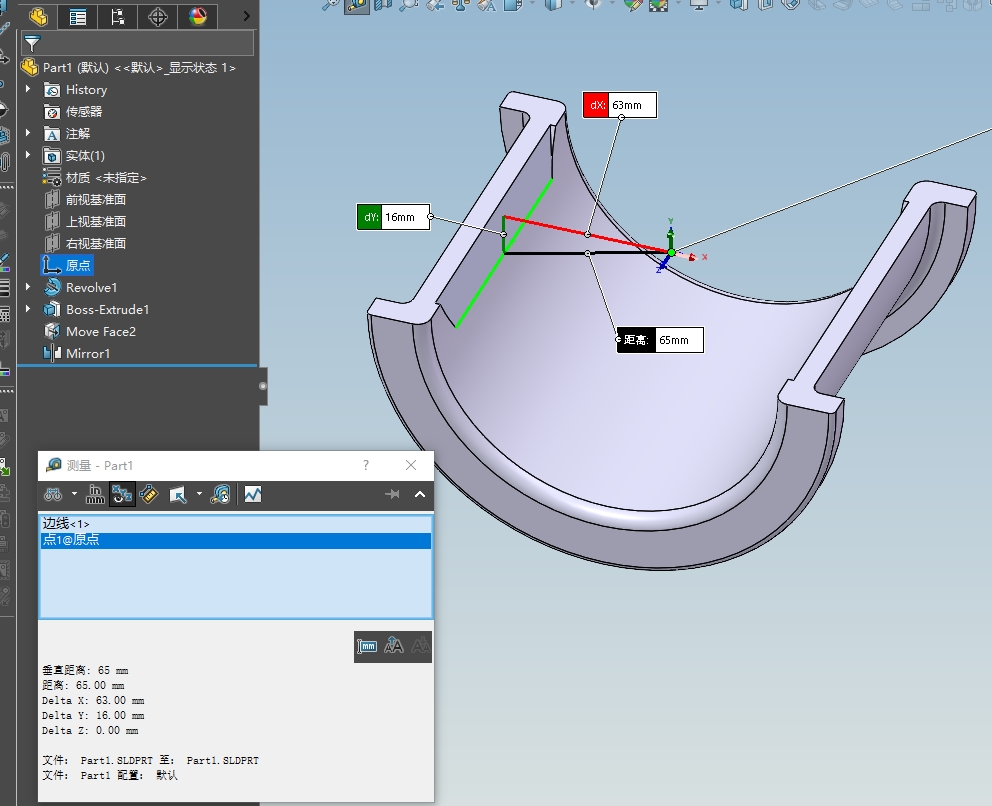Click the Projected On plane icon
Screen dimensions: 992x806
[x=178, y=494]
